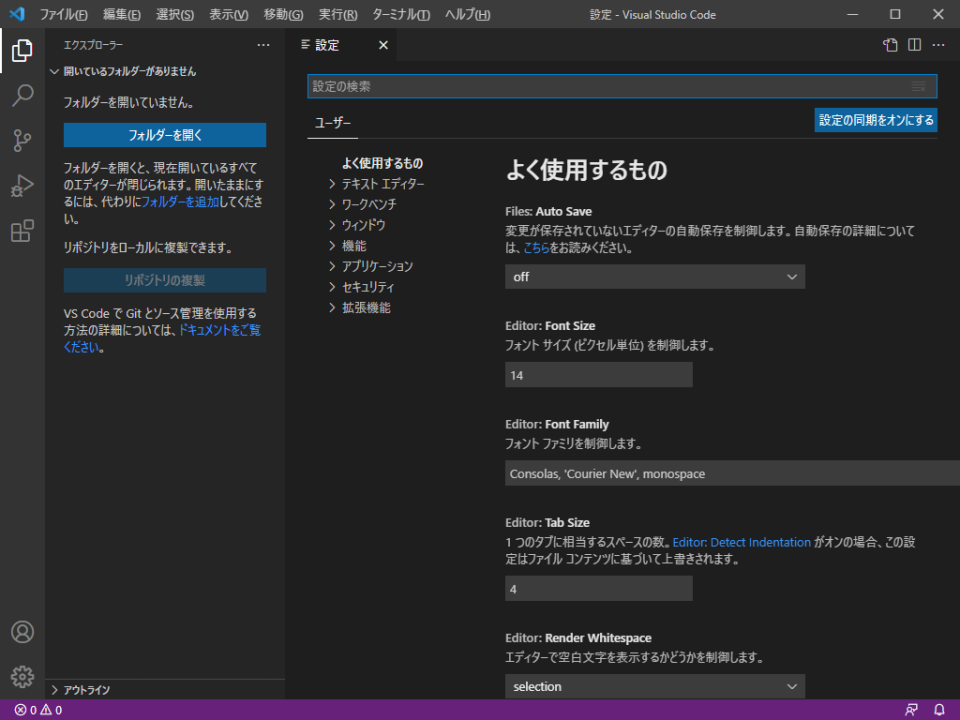Viewport: 960px width, 720px height.
Task: Click the フォルダーを開く button
Action: click(x=165, y=135)
